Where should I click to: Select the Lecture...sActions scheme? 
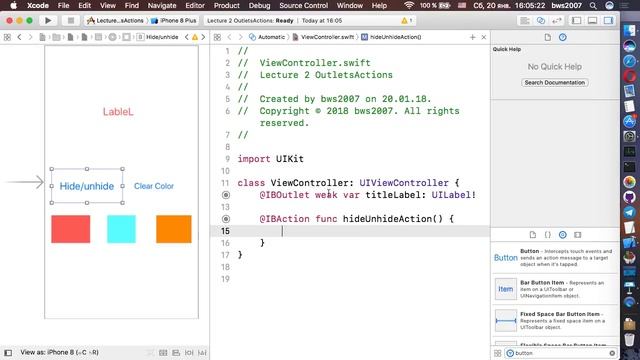[x=116, y=20]
